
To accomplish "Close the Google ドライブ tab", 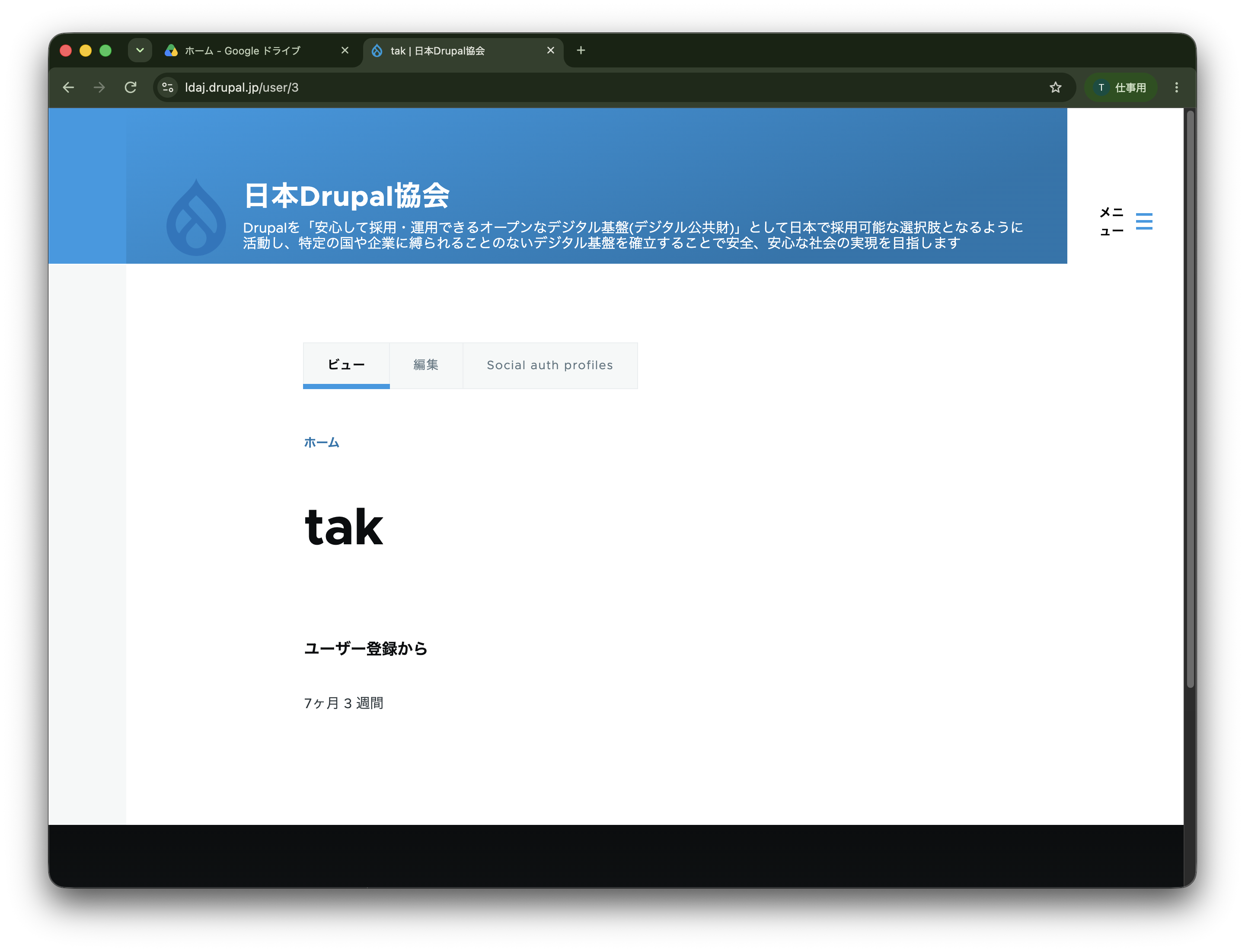I will click(x=345, y=51).
